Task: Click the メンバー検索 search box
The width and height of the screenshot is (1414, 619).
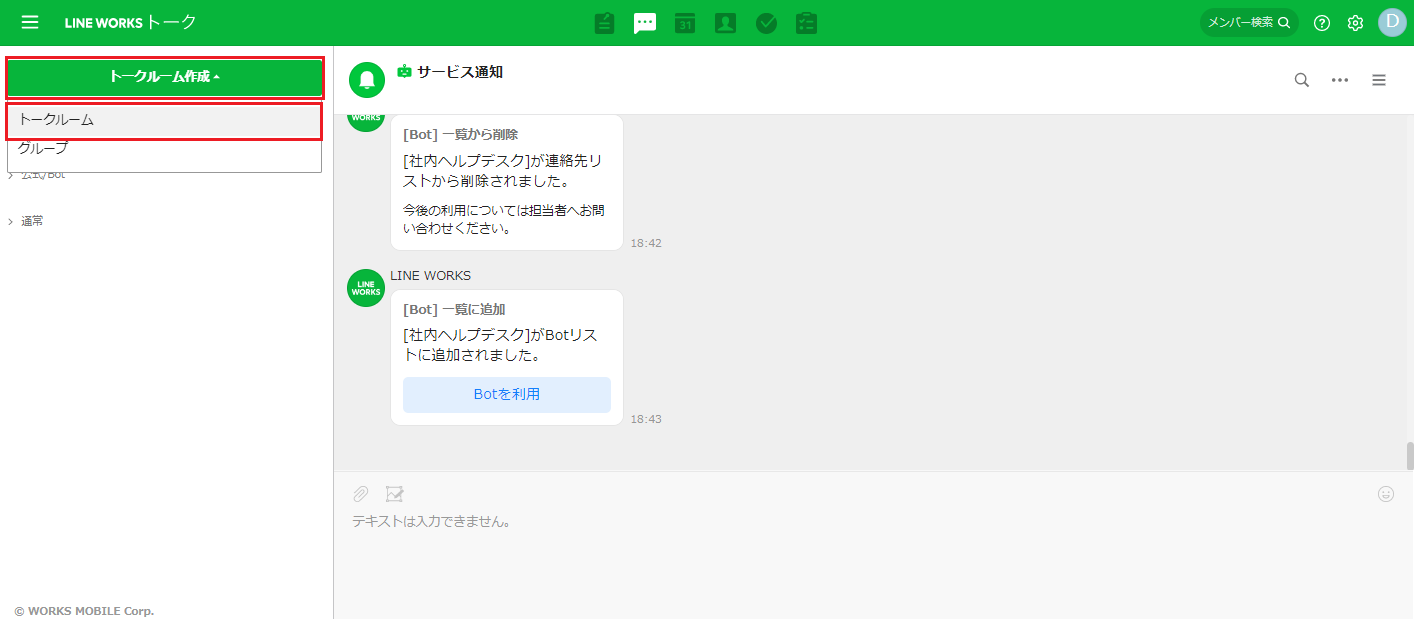Action: pos(1249,23)
